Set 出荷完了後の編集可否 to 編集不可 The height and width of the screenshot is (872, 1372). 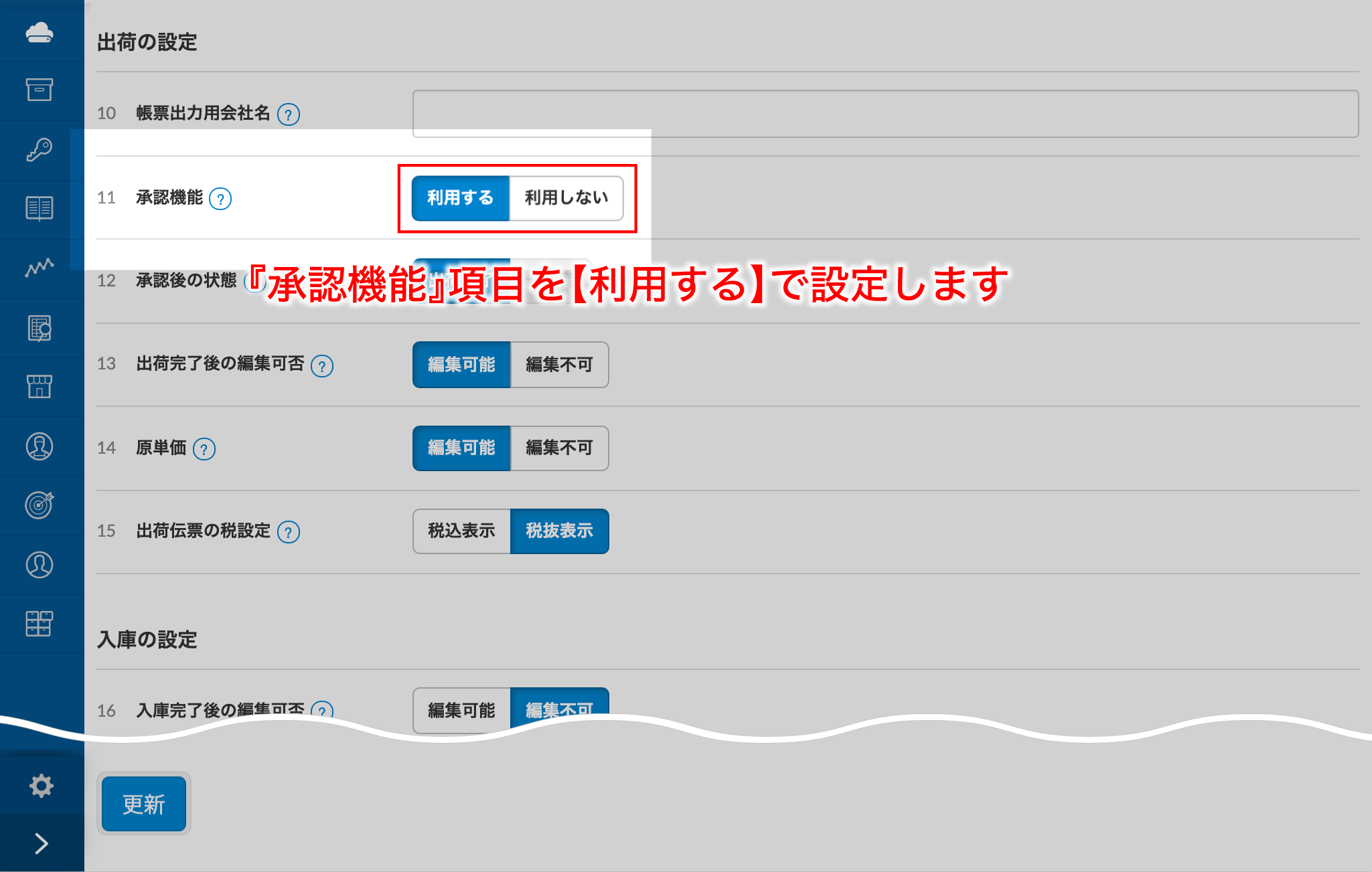(x=560, y=365)
